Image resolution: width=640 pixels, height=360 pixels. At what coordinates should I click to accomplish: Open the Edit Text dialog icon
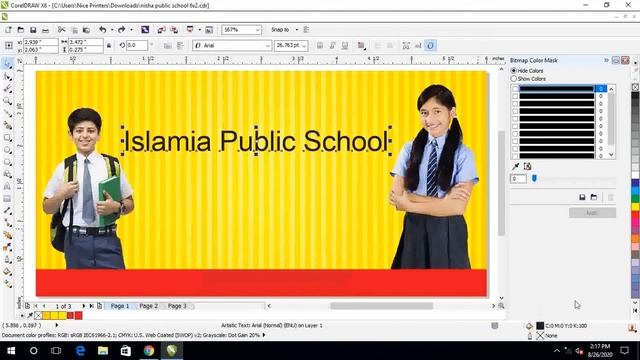click(x=418, y=46)
